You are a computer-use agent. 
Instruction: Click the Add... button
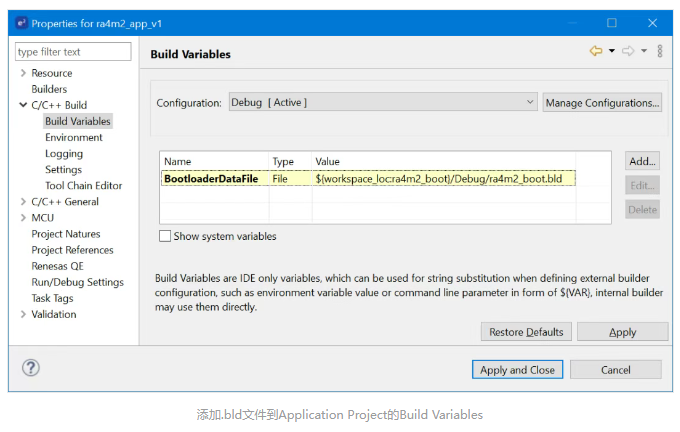[642, 161]
